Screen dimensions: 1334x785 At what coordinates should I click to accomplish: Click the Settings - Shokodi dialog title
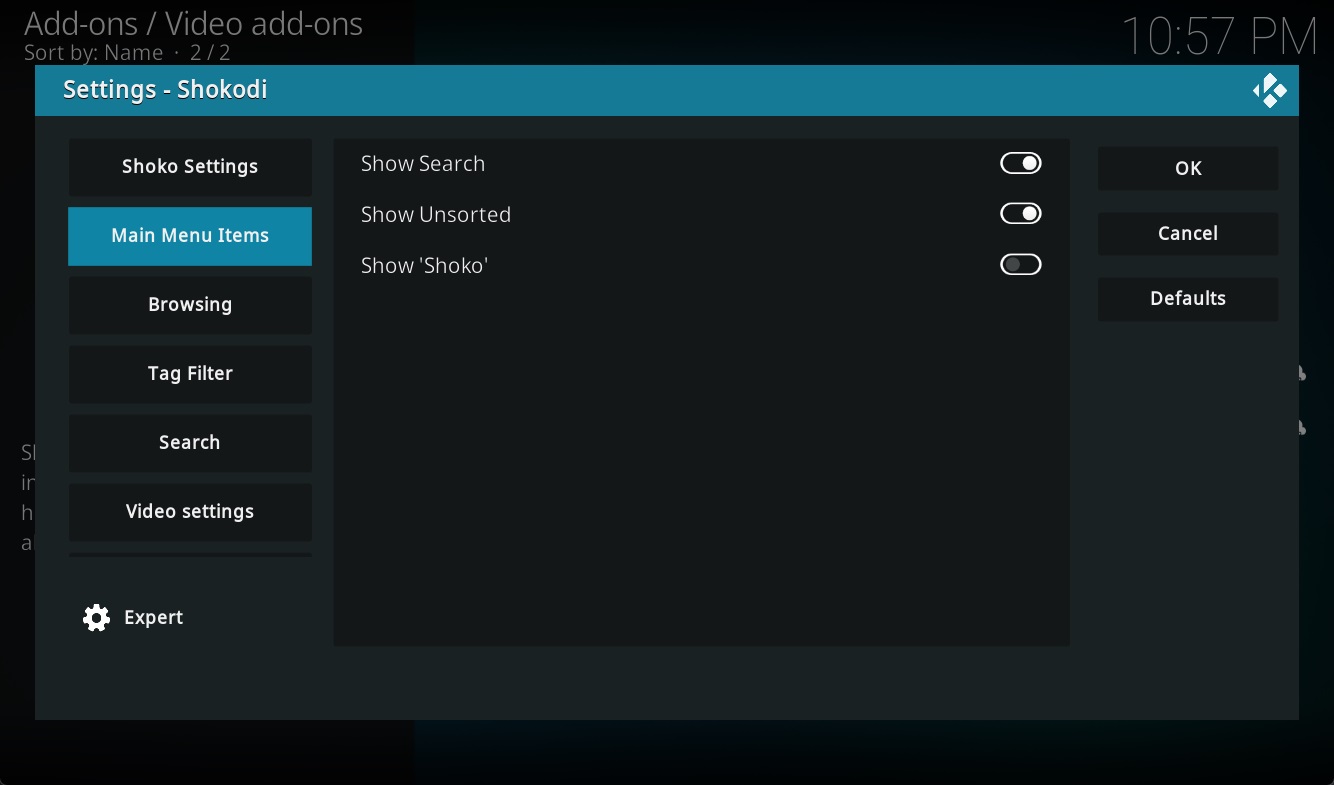[165, 90]
